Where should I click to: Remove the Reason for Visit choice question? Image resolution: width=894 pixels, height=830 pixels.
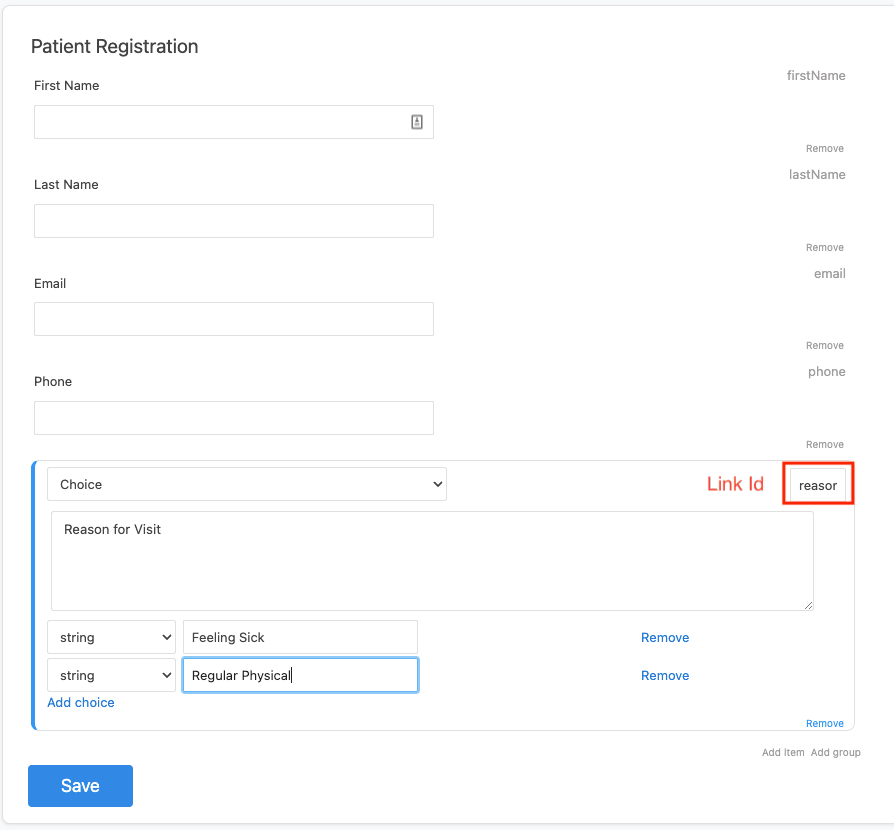click(824, 723)
